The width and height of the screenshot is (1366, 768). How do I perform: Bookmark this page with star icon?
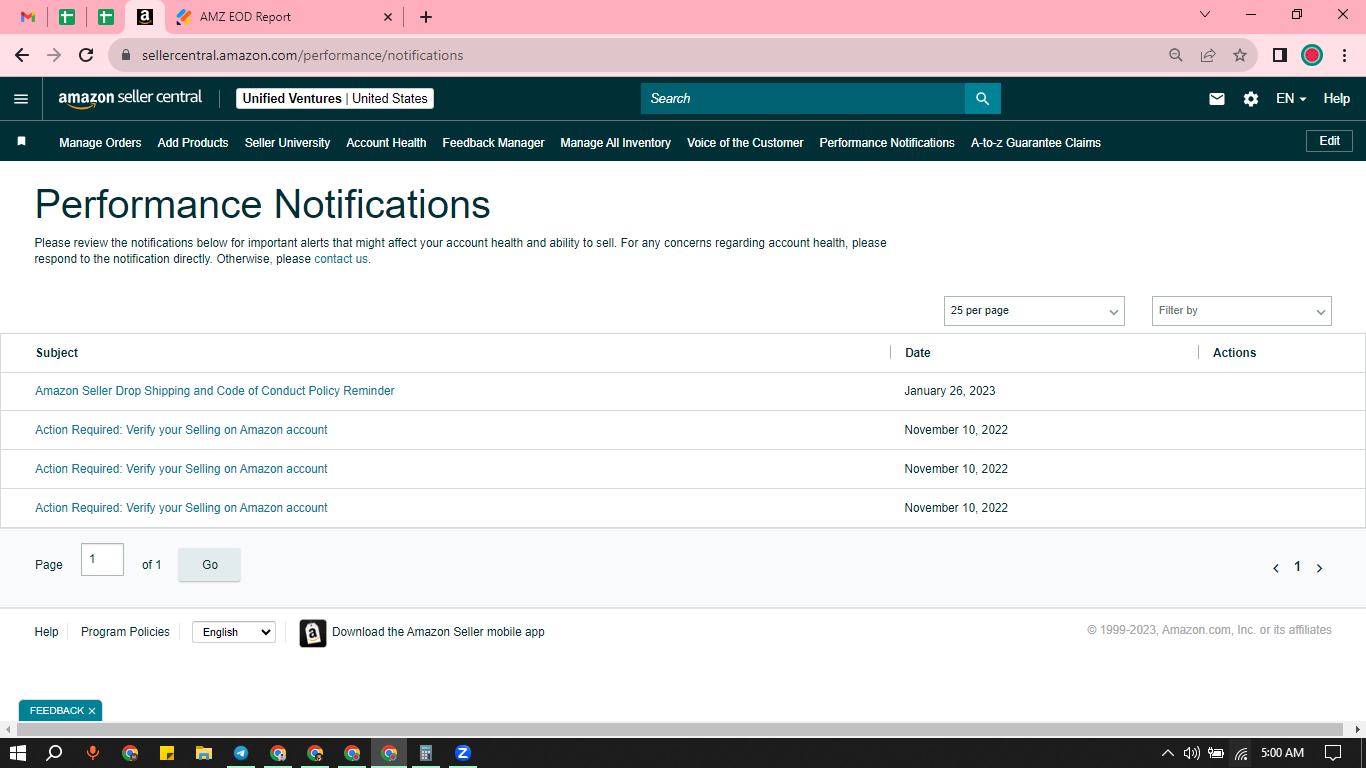[1240, 55]
